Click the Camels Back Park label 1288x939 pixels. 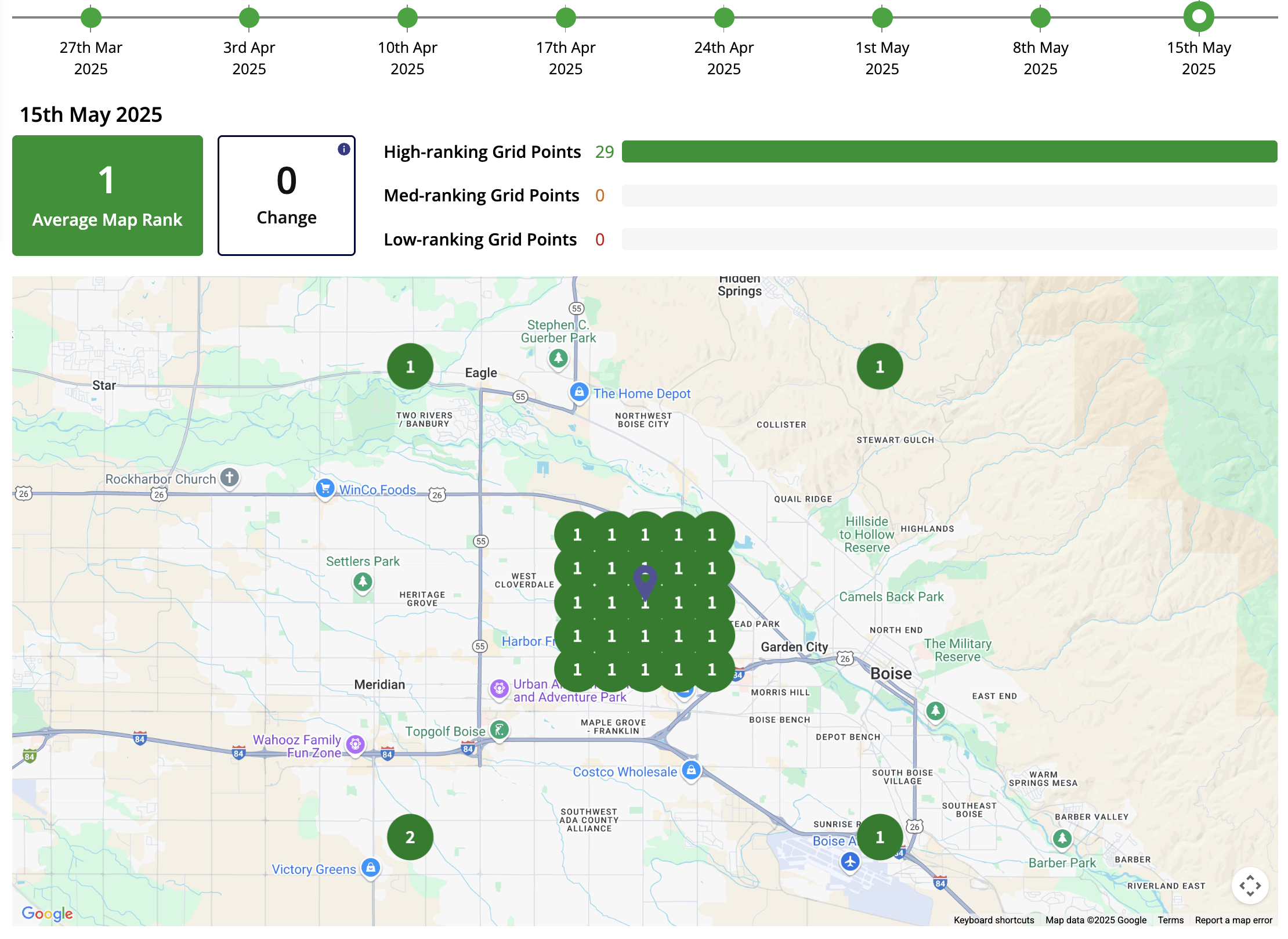coord(891,597)
